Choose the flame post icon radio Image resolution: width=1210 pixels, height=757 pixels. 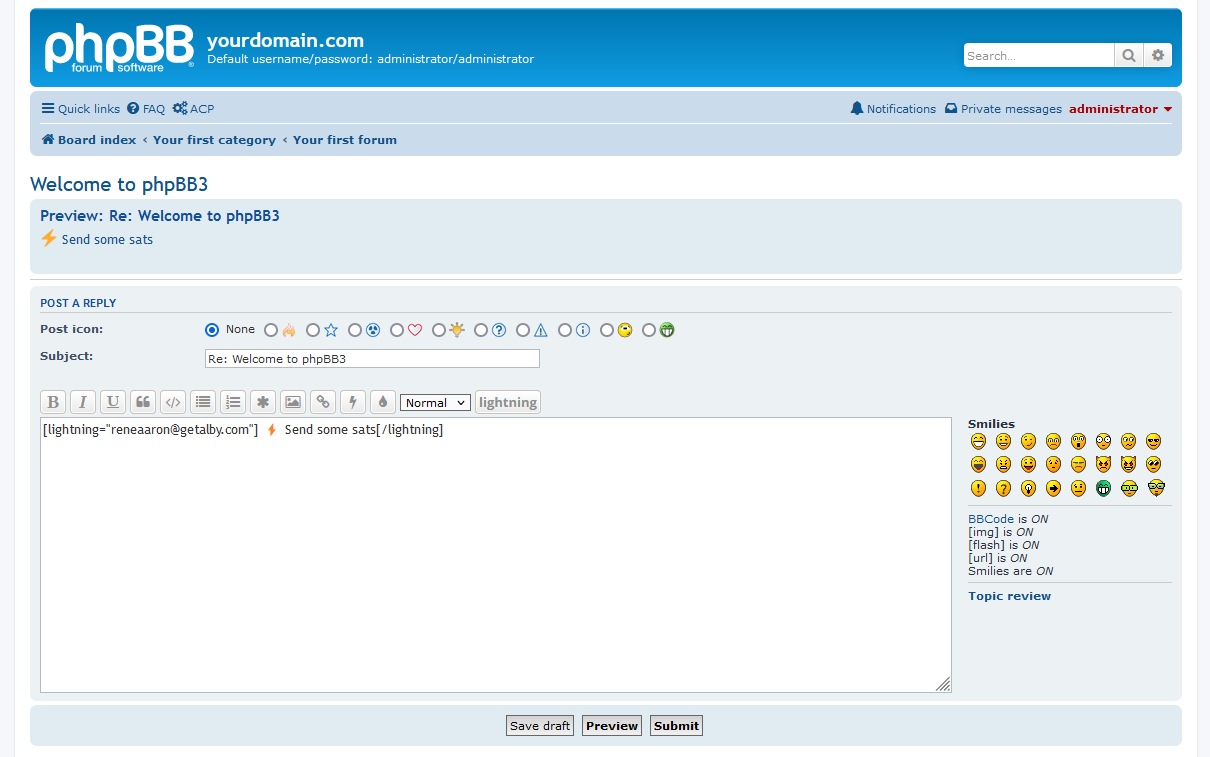[271, 330]
